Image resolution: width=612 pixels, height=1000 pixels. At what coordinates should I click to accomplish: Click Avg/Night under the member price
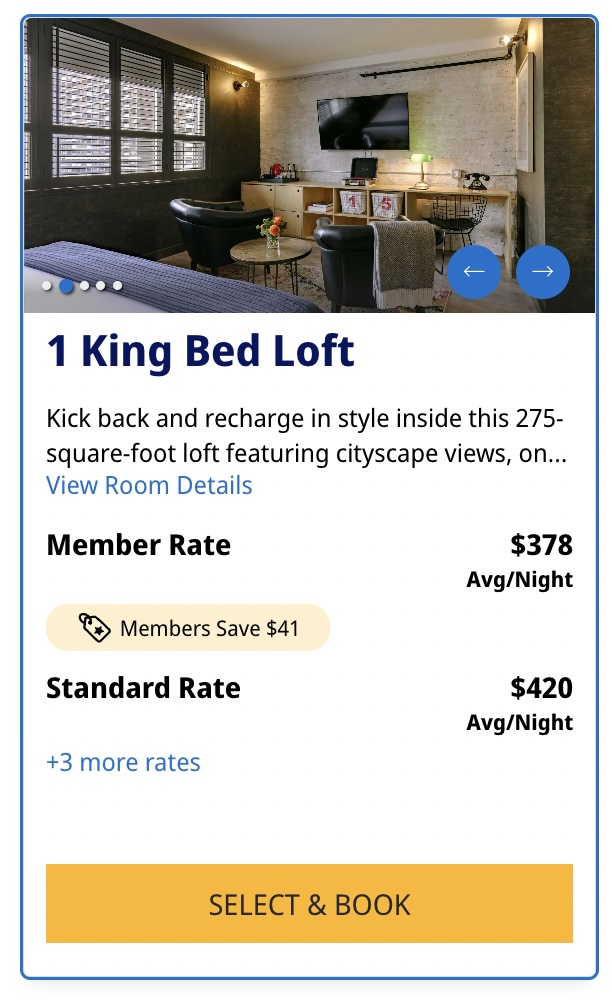click(520, 578)
